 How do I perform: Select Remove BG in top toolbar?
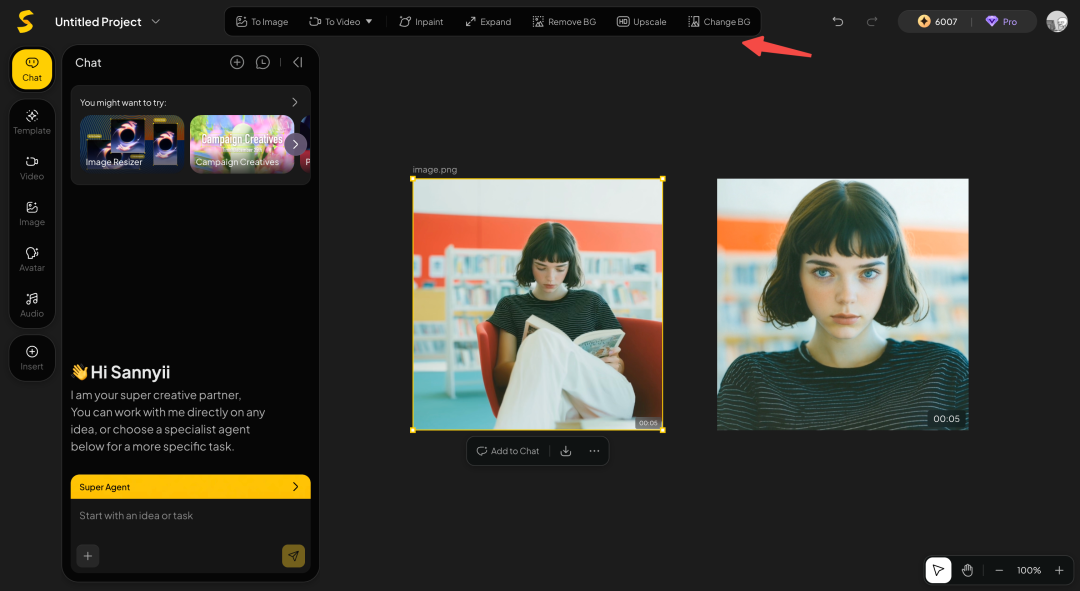pos(564,21)
